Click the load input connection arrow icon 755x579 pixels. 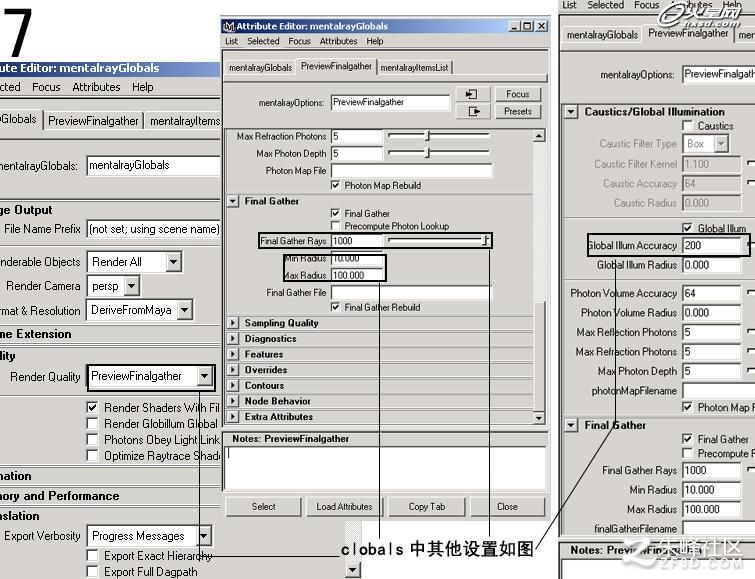[x=472, y=94]
